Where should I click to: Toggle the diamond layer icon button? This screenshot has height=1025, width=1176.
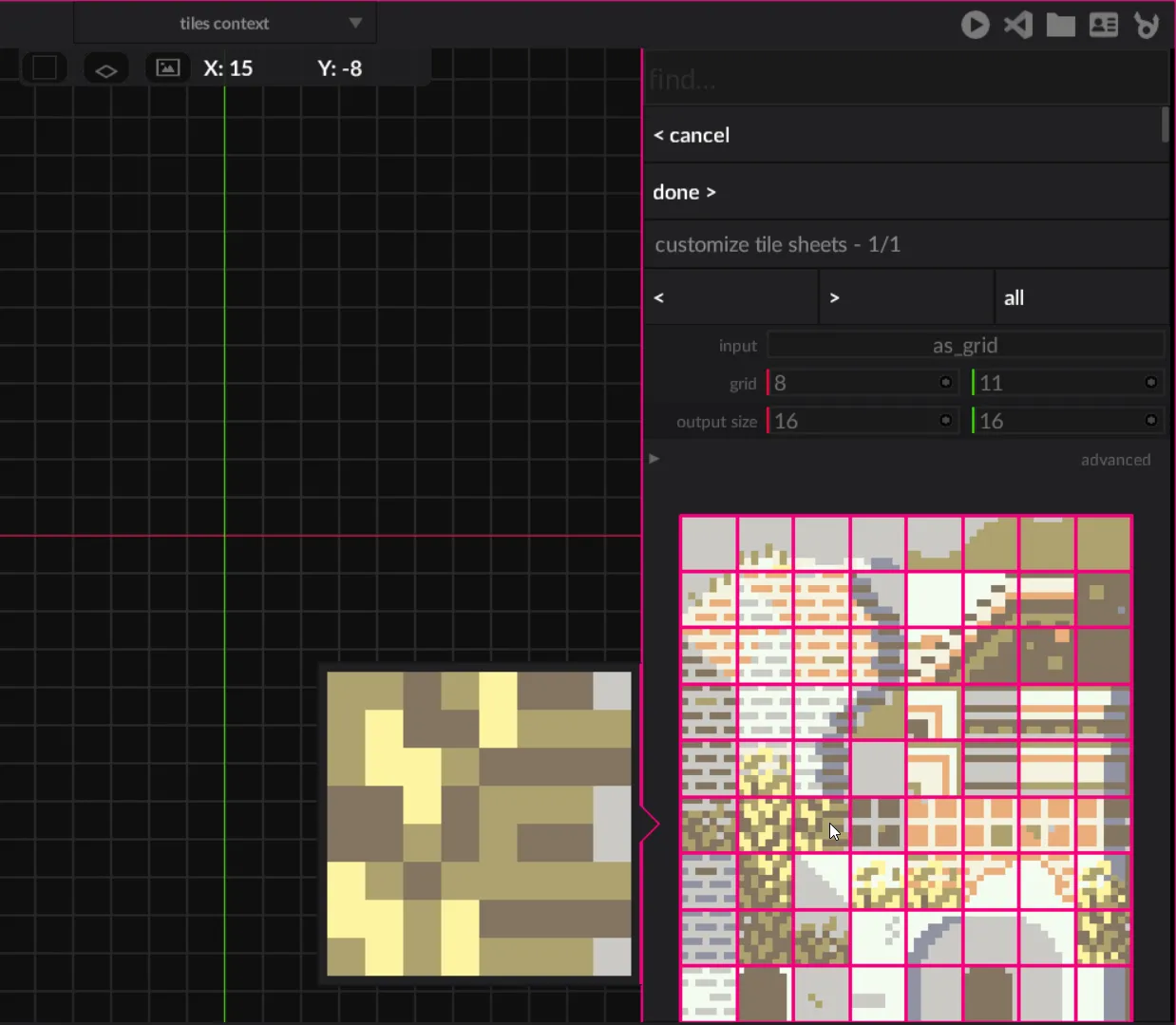[106, 69]
